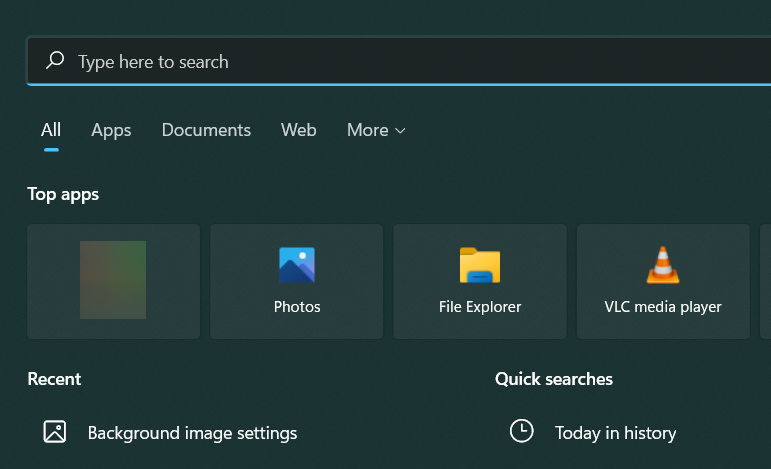The width and height of the screenshot is (771, 469).
Task: Click the partially visible fifth app tile
Action: pyautogui.click(x=765, y=281)
